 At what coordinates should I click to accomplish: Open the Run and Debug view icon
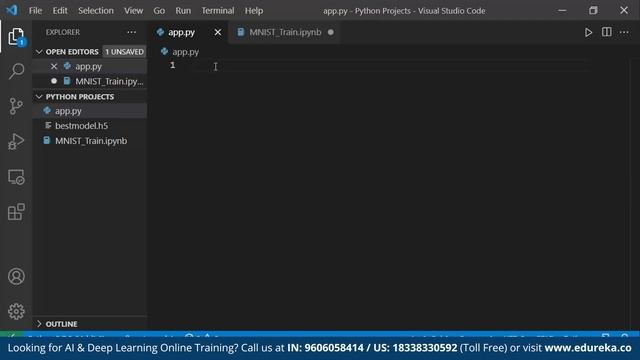point(16,142)
